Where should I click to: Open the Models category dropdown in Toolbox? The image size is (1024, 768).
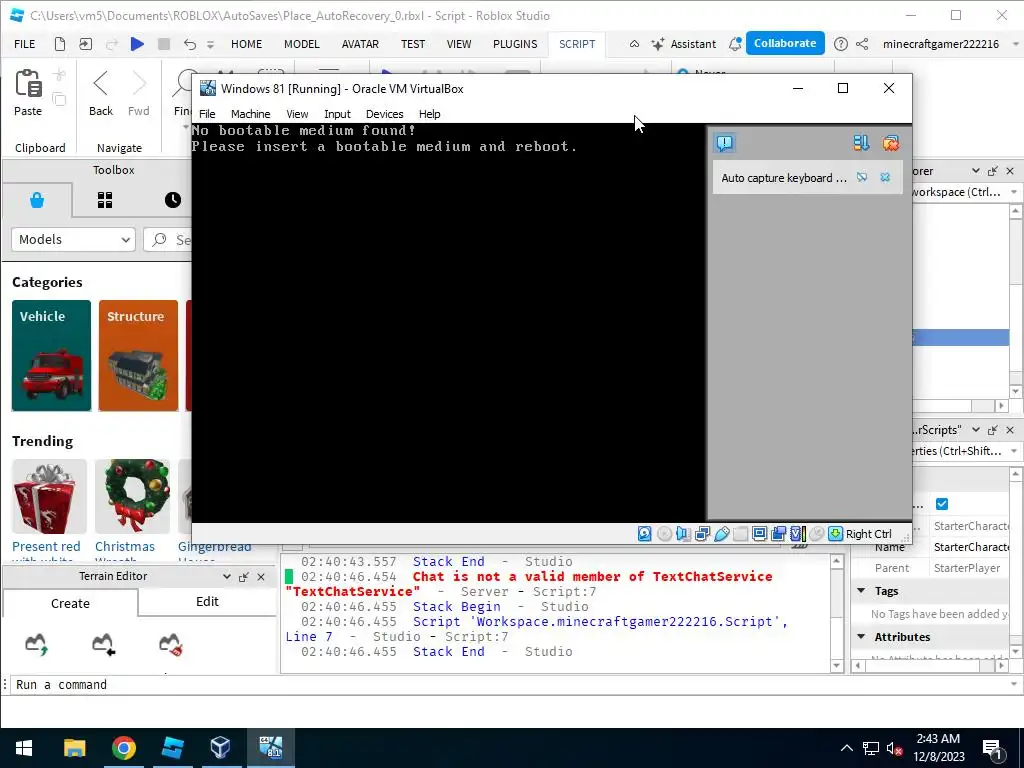73,240
